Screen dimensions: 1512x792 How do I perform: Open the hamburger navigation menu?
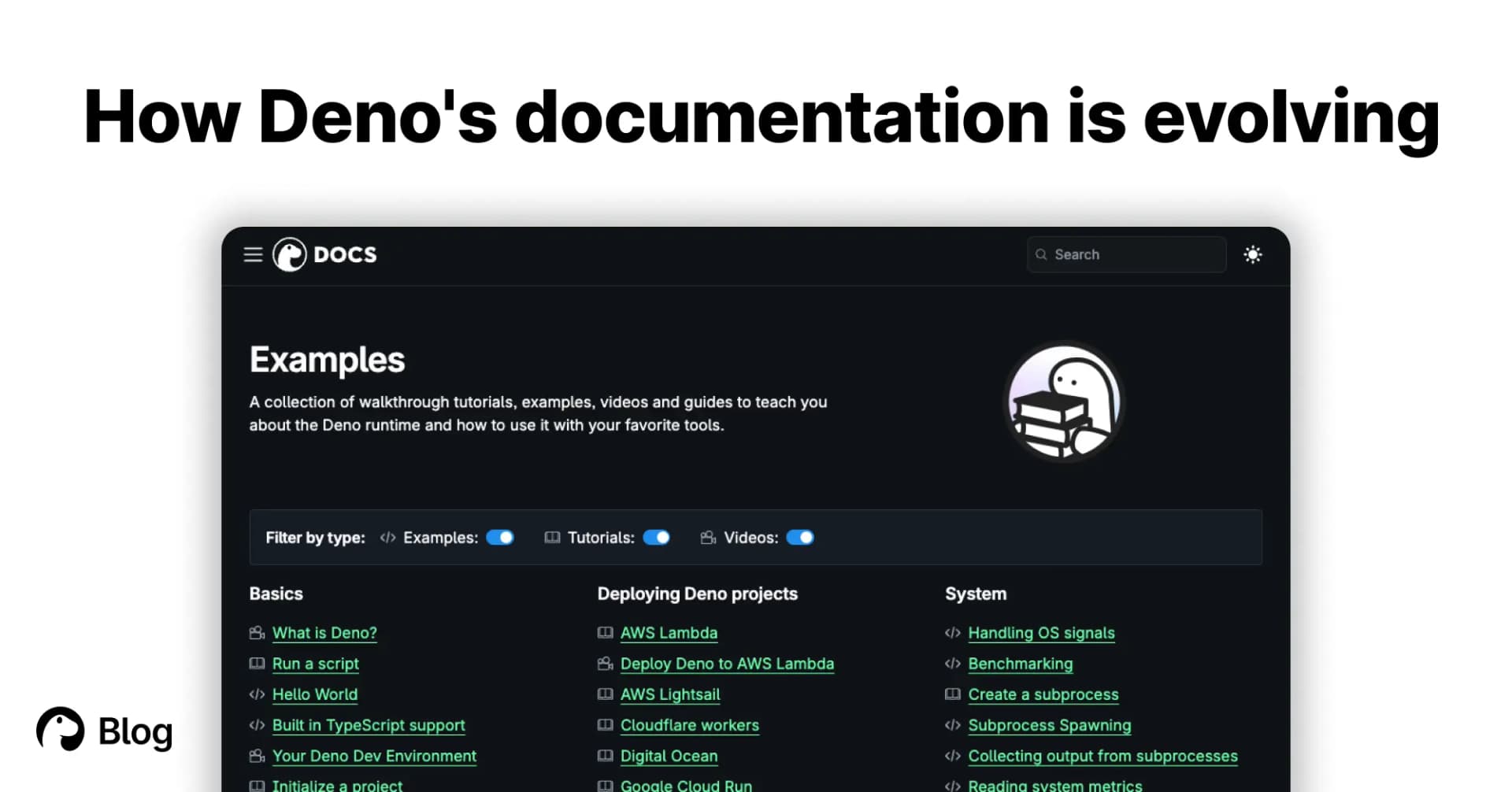253,254
